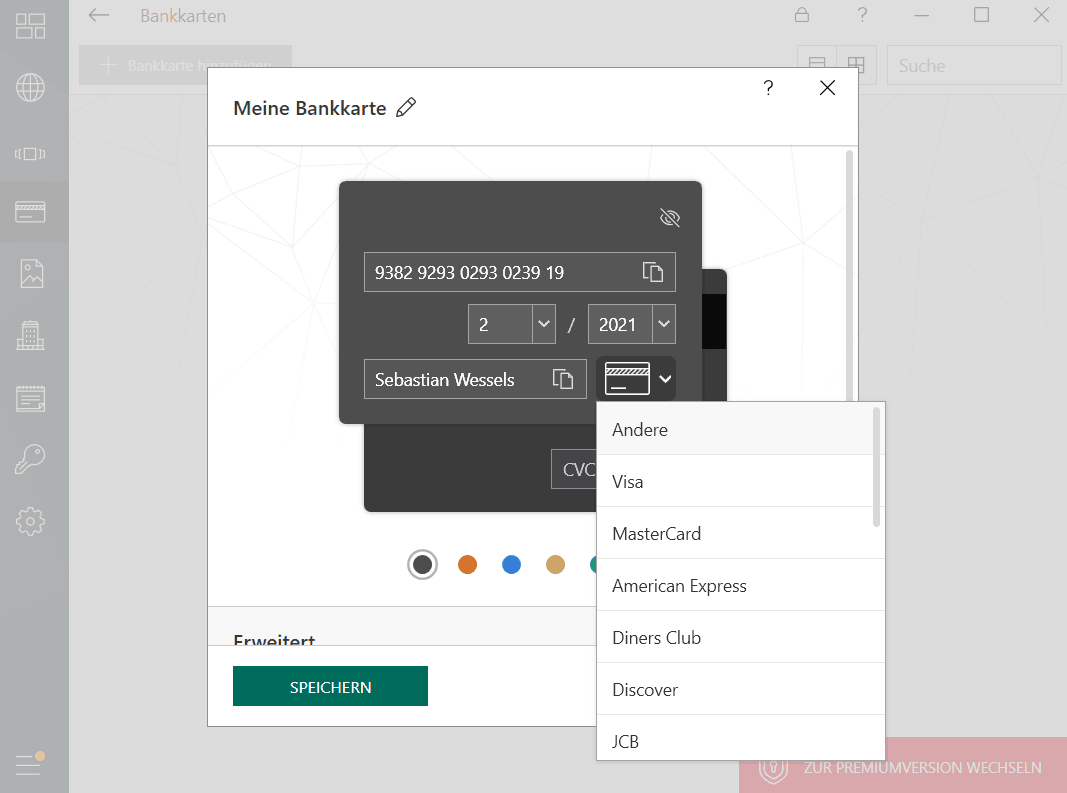Open the settings gear in sidebar
1067x793 pixels.
(31, 521)
